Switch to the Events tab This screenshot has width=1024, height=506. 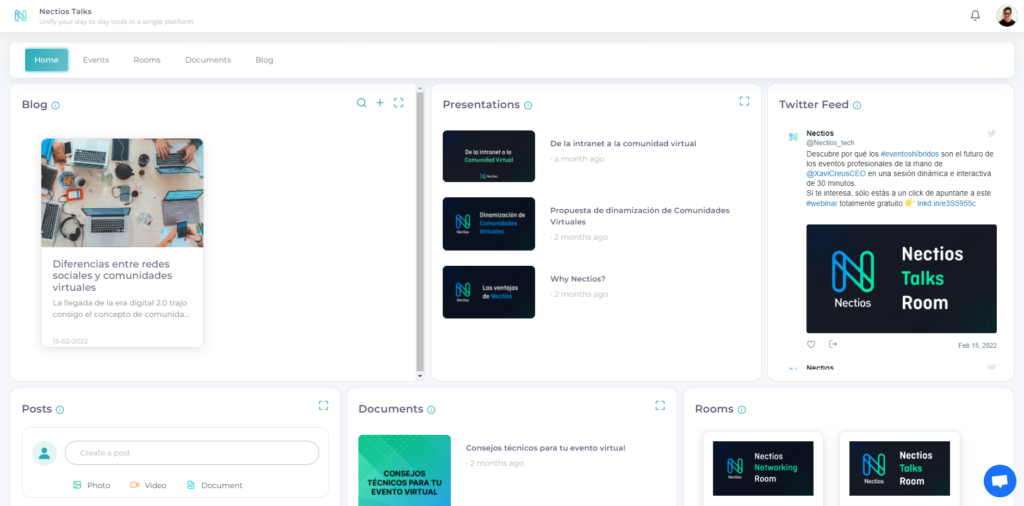coord(96,60)
